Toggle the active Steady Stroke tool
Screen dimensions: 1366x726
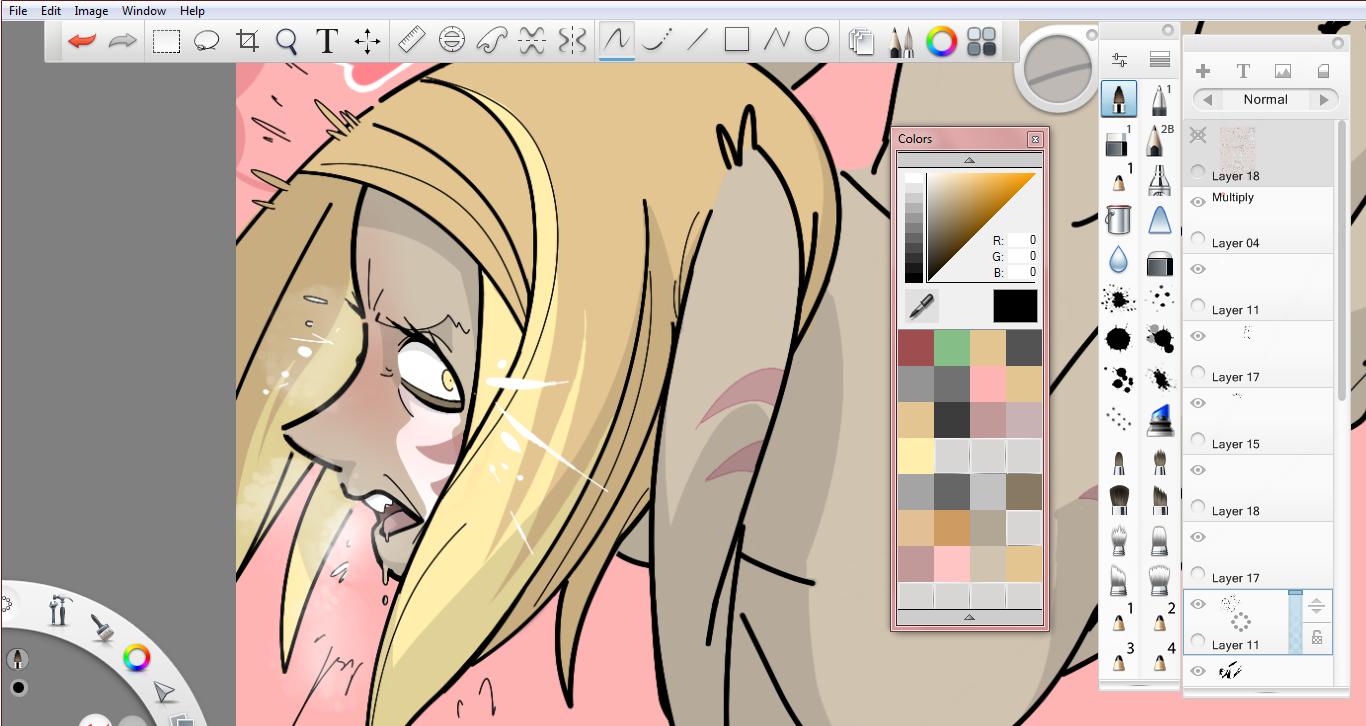pyautogui.click(x=617, y=41)
